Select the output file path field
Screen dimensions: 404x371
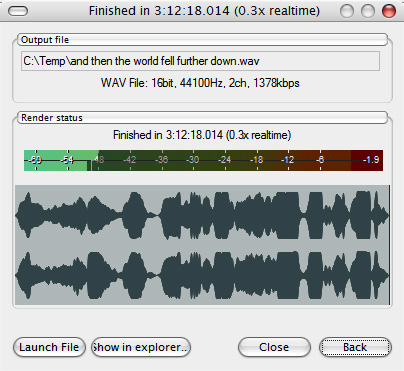[x=200, y=61]
